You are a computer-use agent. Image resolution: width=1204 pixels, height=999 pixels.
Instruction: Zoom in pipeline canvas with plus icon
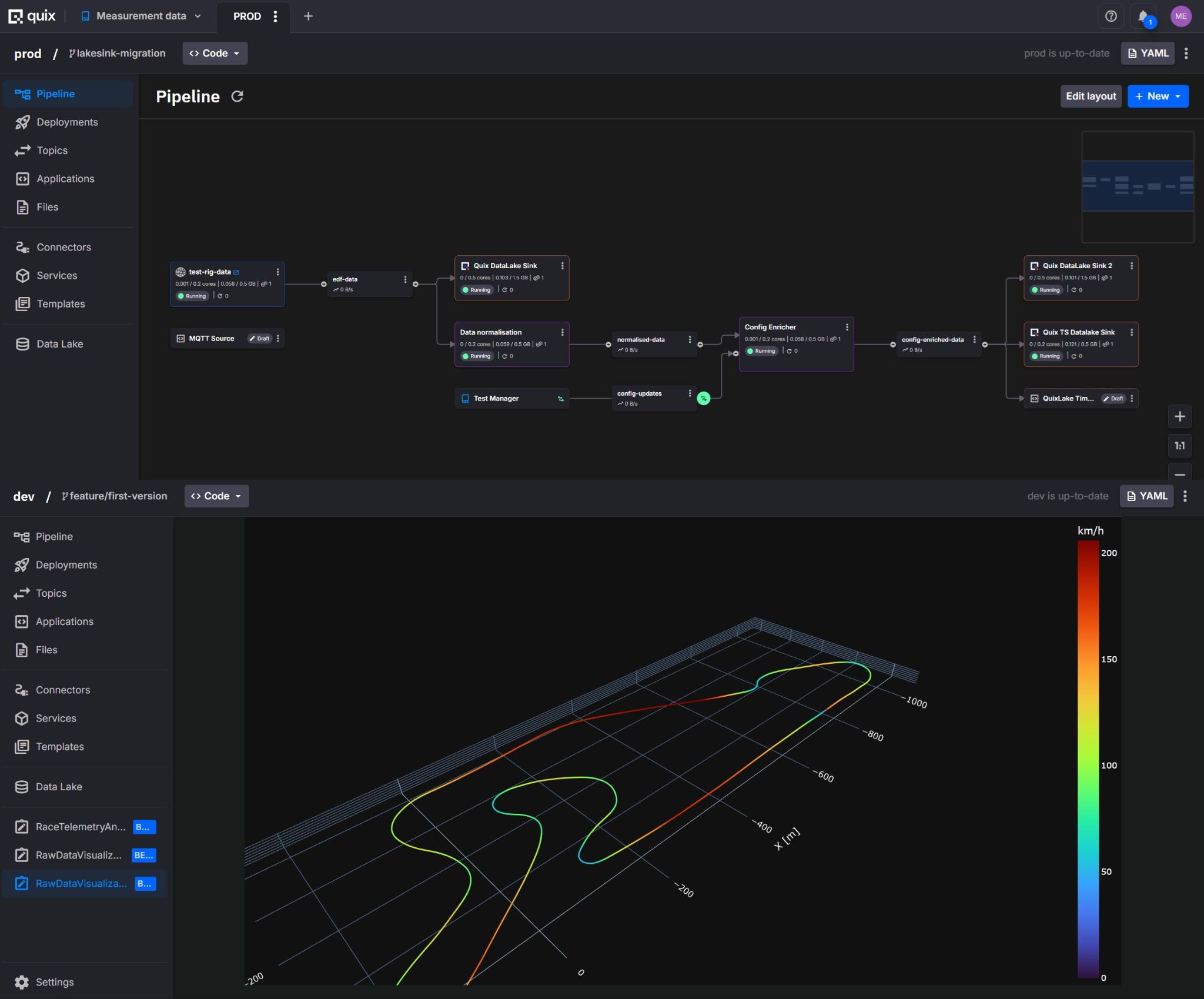point(1179,417)
